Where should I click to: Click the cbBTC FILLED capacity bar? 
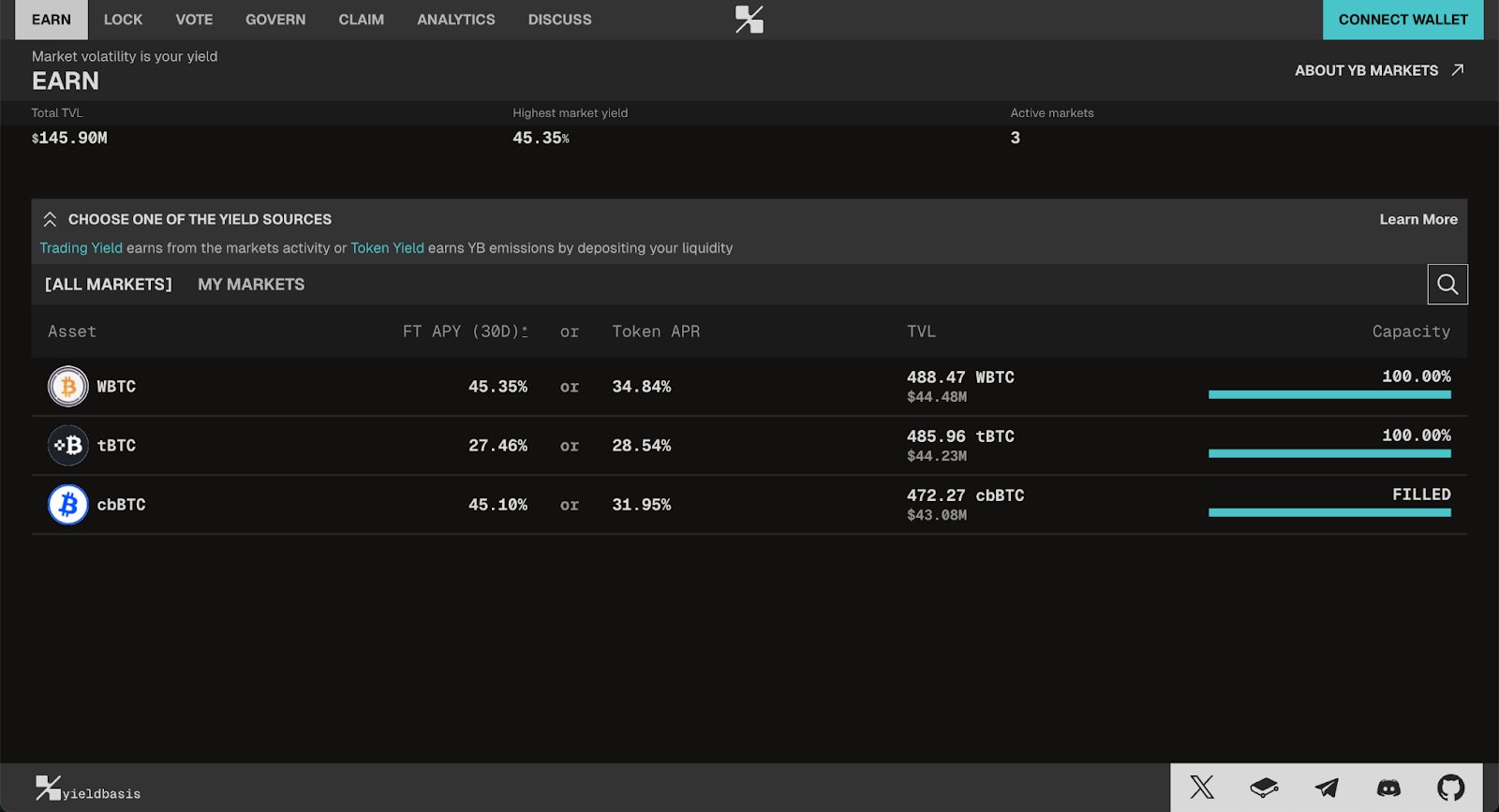(1329, 512)
